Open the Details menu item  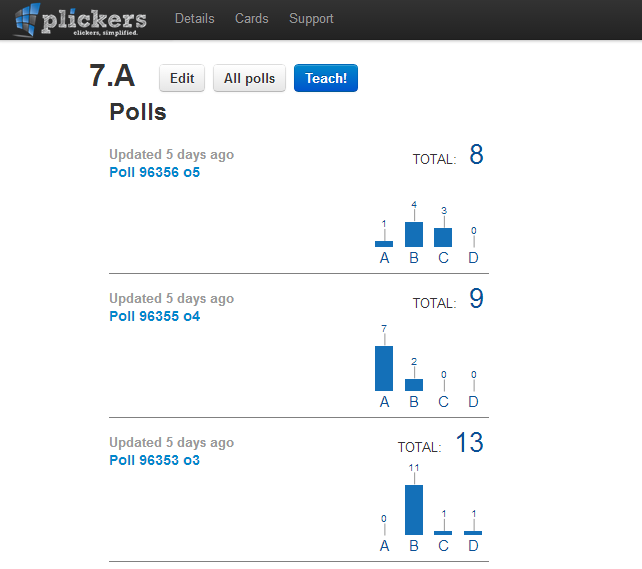tap(194, 18)
